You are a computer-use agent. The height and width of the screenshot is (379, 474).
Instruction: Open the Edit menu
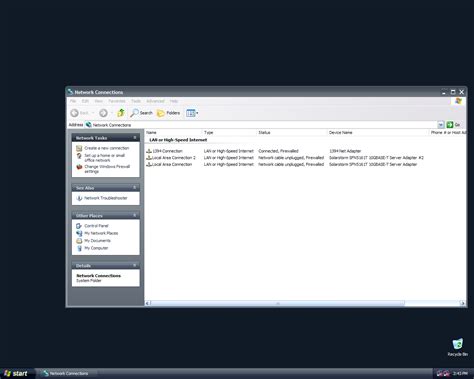pyautogui.click(x=85, y=101)
